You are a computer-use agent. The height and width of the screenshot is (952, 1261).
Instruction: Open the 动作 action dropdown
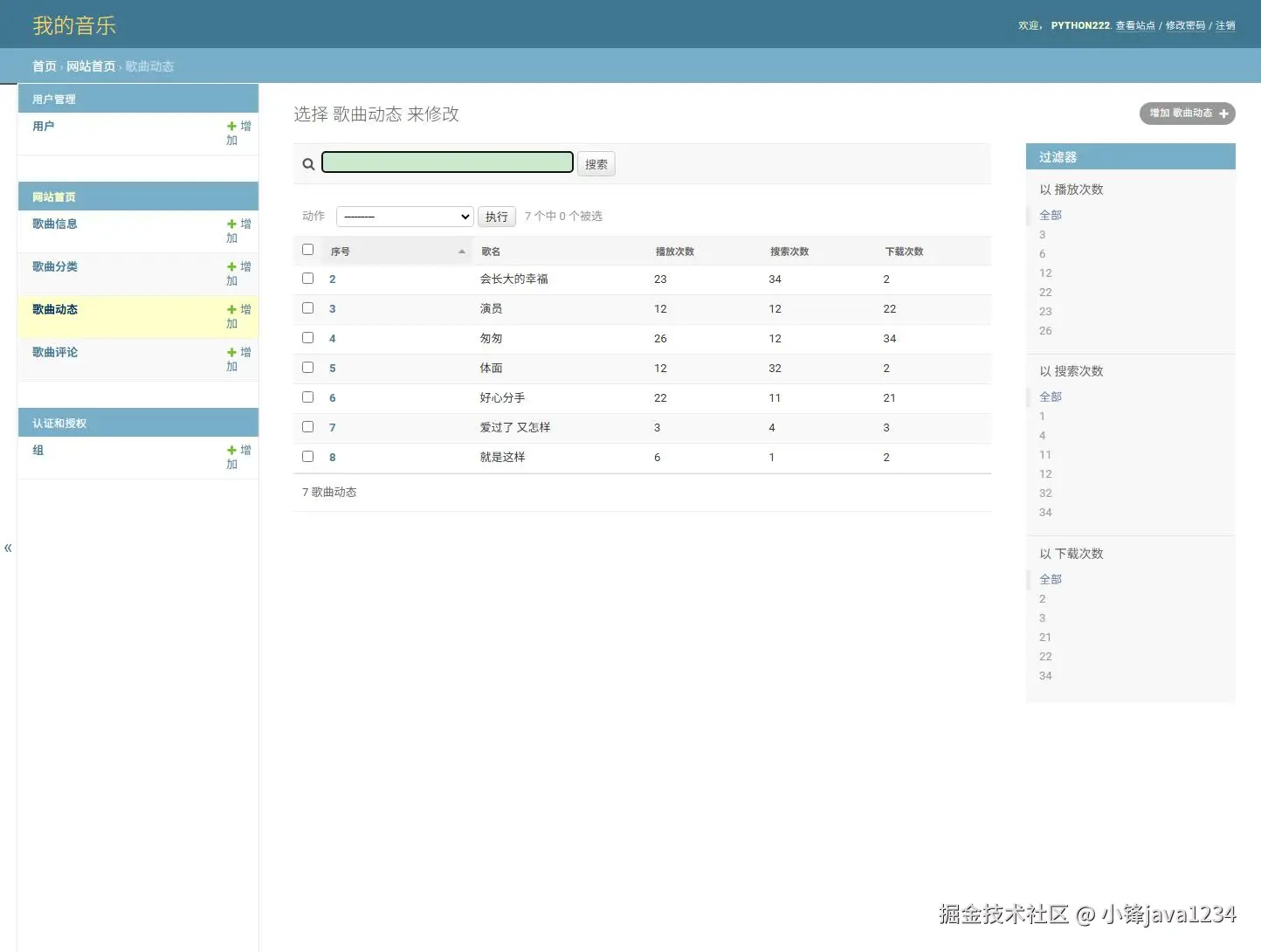(x=405, y=217)
